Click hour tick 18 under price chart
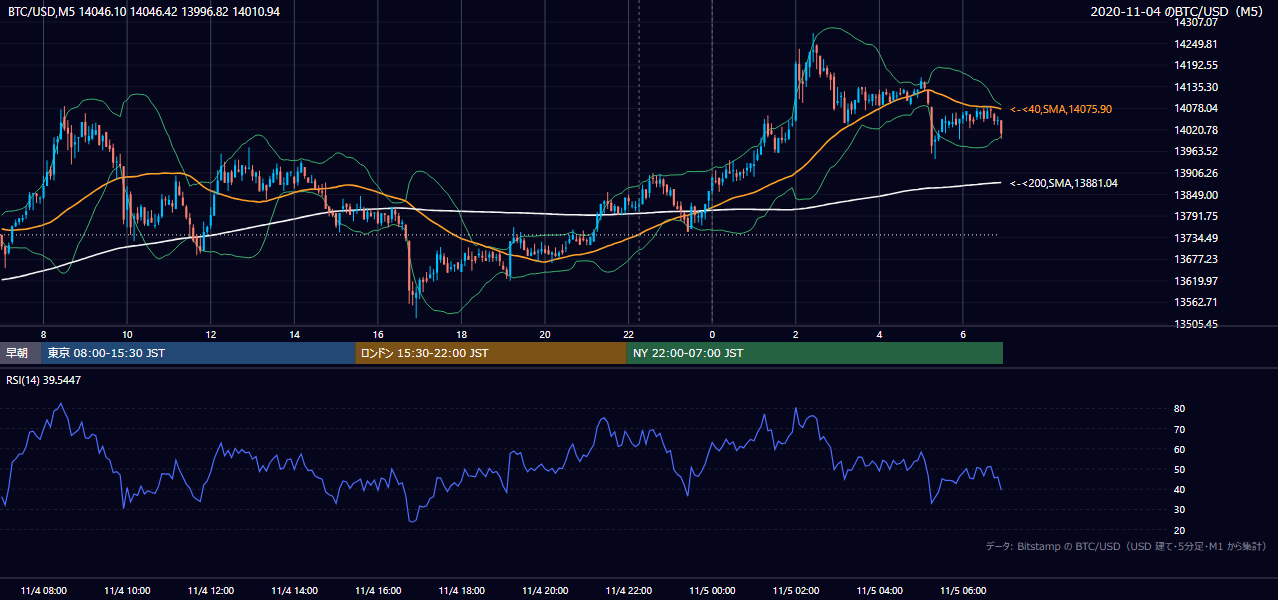1278x600 pixels. (461, 334)
